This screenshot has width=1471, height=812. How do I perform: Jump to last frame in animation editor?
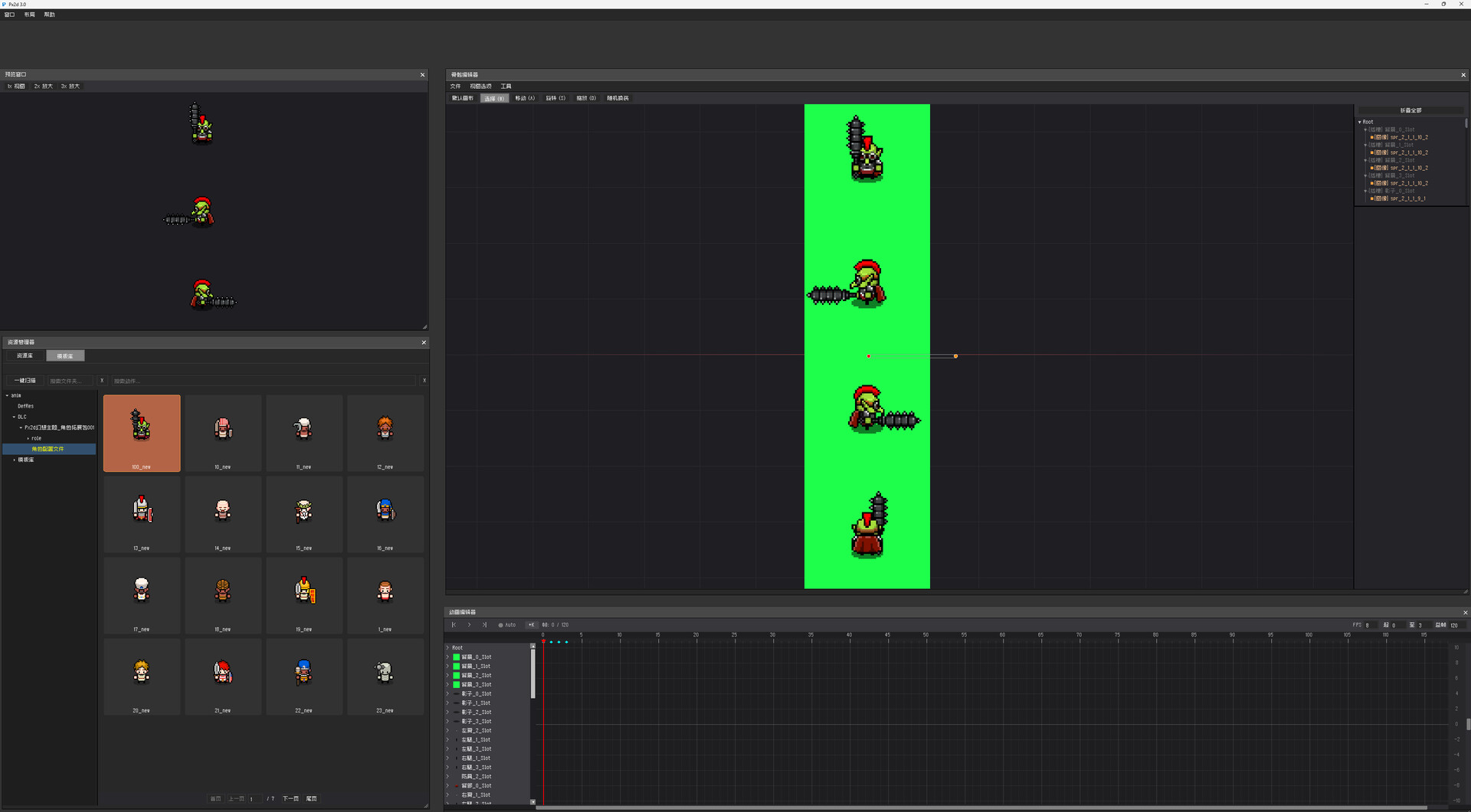click(484, 625)
